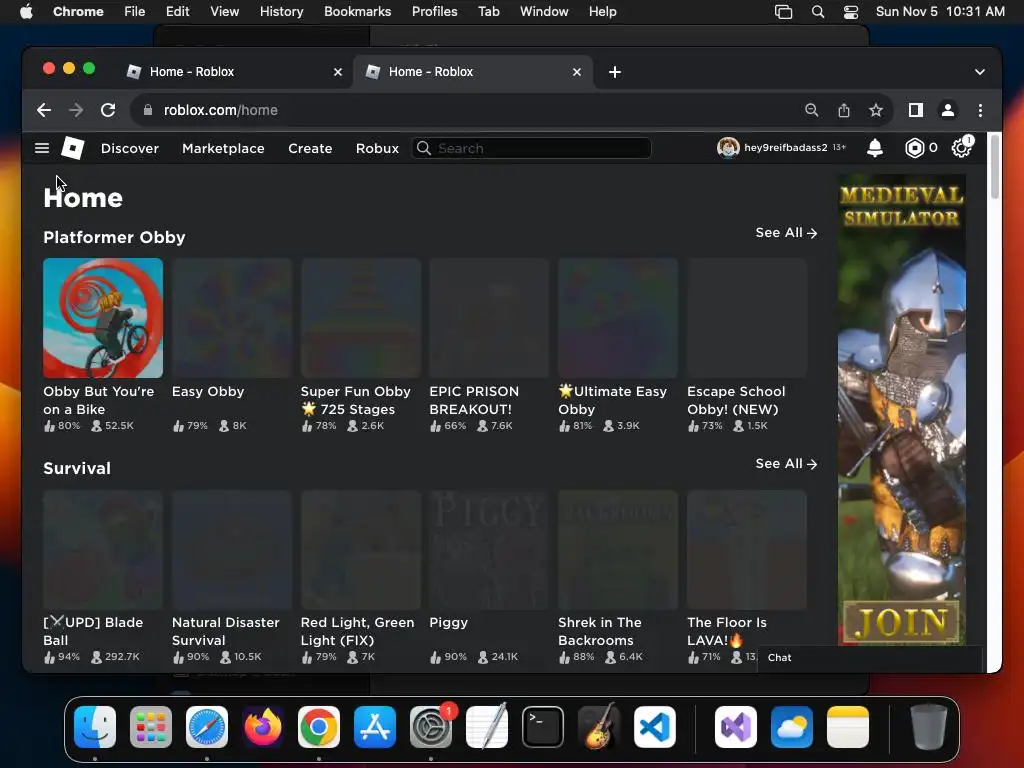Screen dimensions: 1024x768
Task: Open the Chrome profile icon
Action: pyautogui.click(x=948, y=110)
